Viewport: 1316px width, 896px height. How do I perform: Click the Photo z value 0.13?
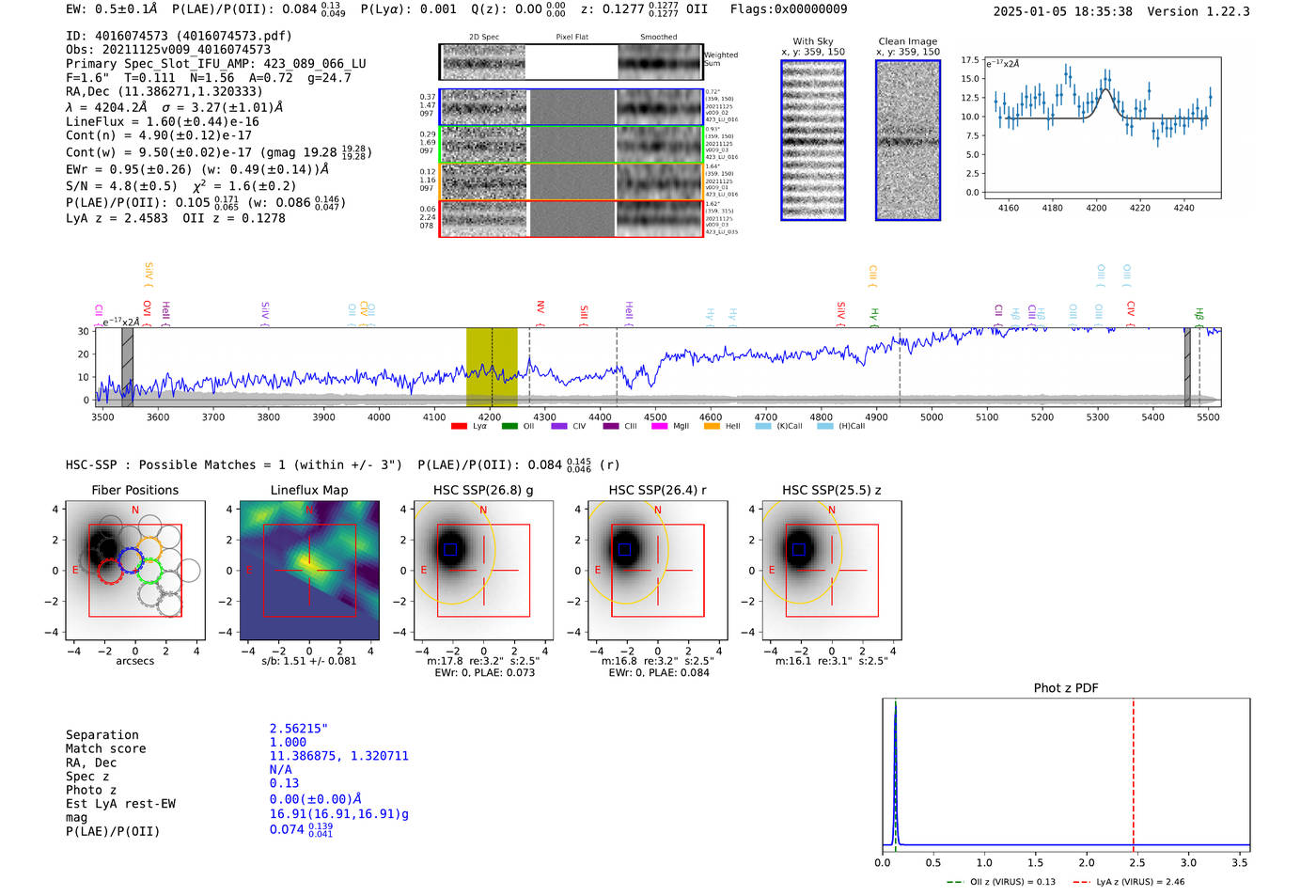[x=284, y=783]
